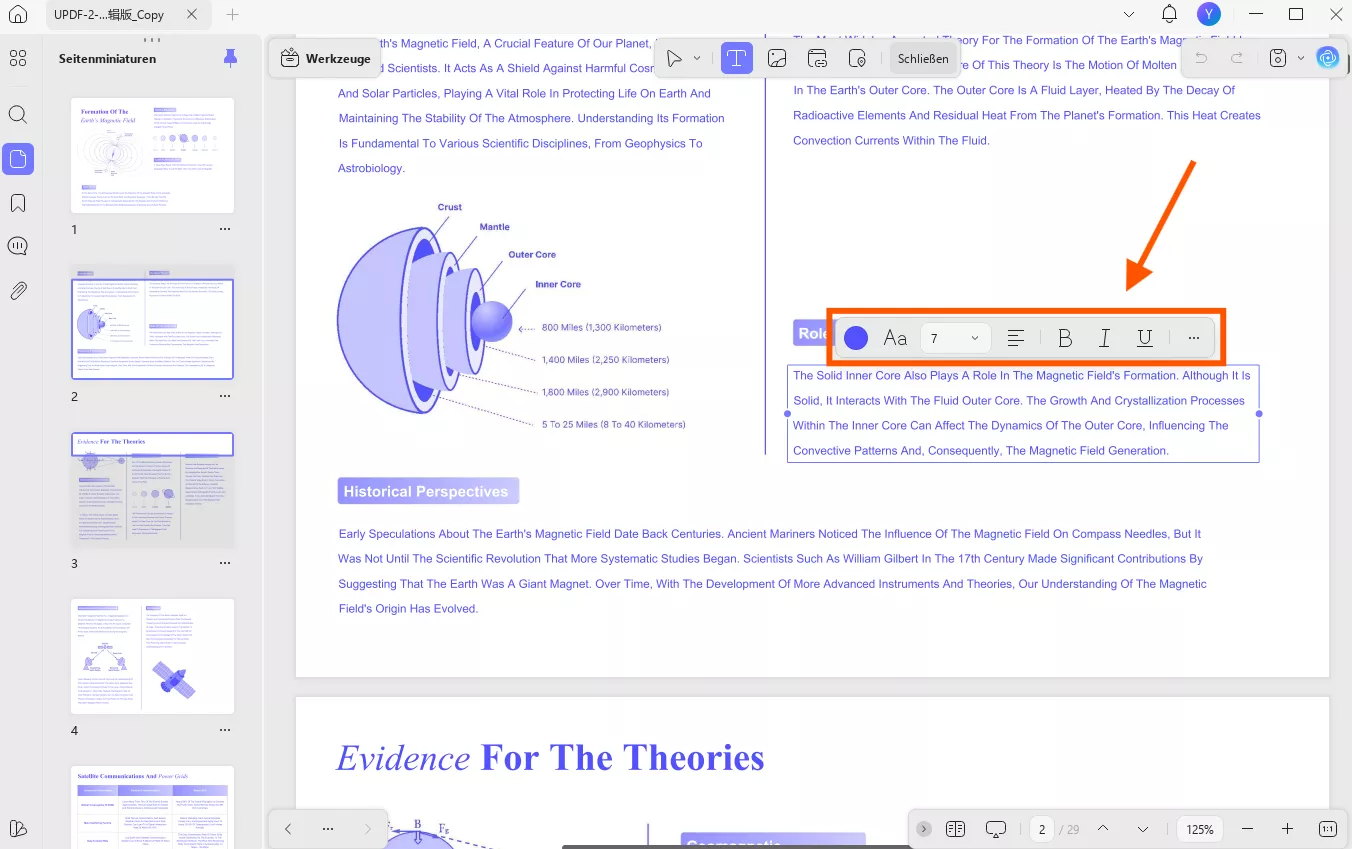Toggle bold formatting
Screen dimensions: 1352x849
click(1065, 338)
